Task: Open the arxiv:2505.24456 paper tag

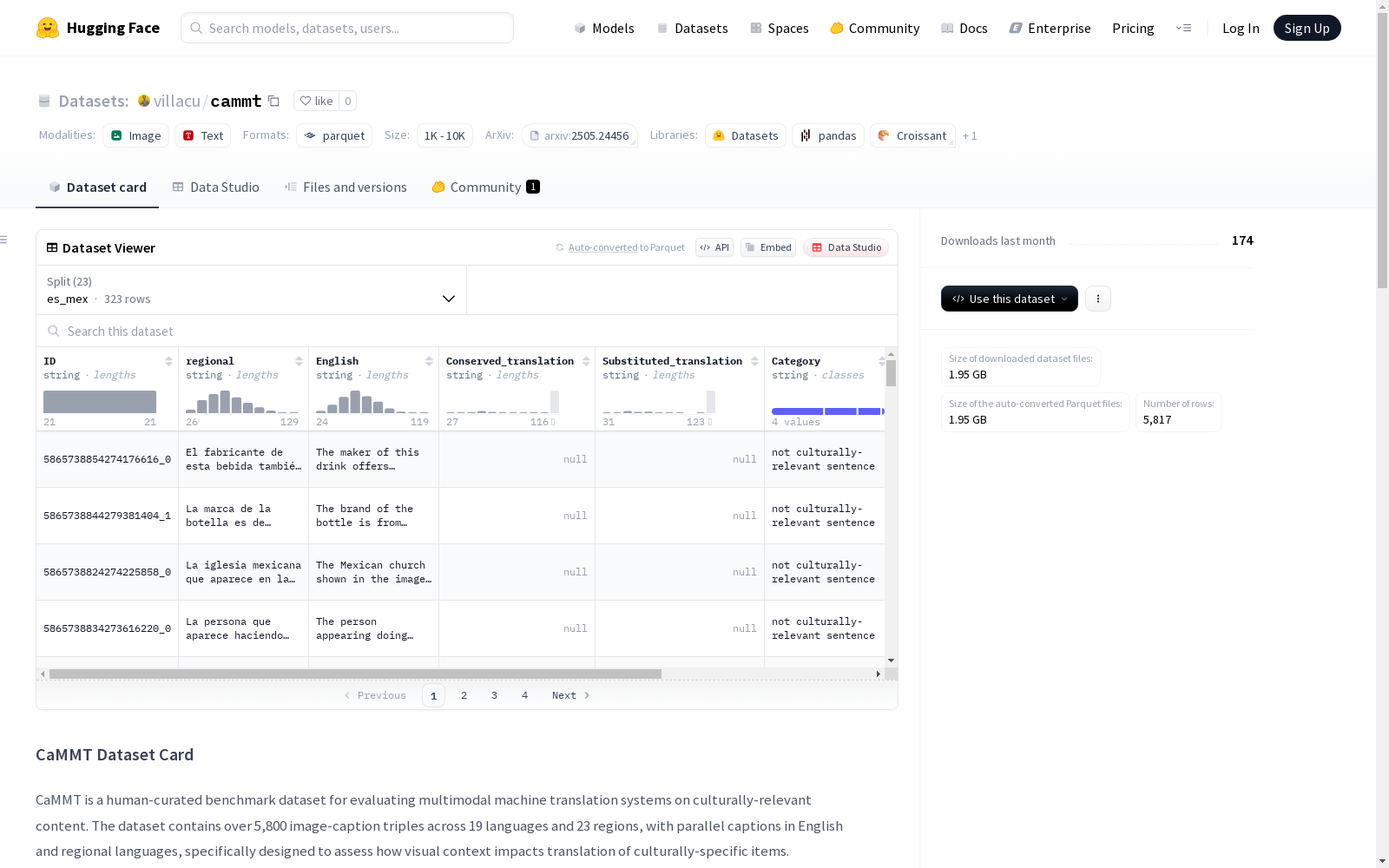Action: 579,135
